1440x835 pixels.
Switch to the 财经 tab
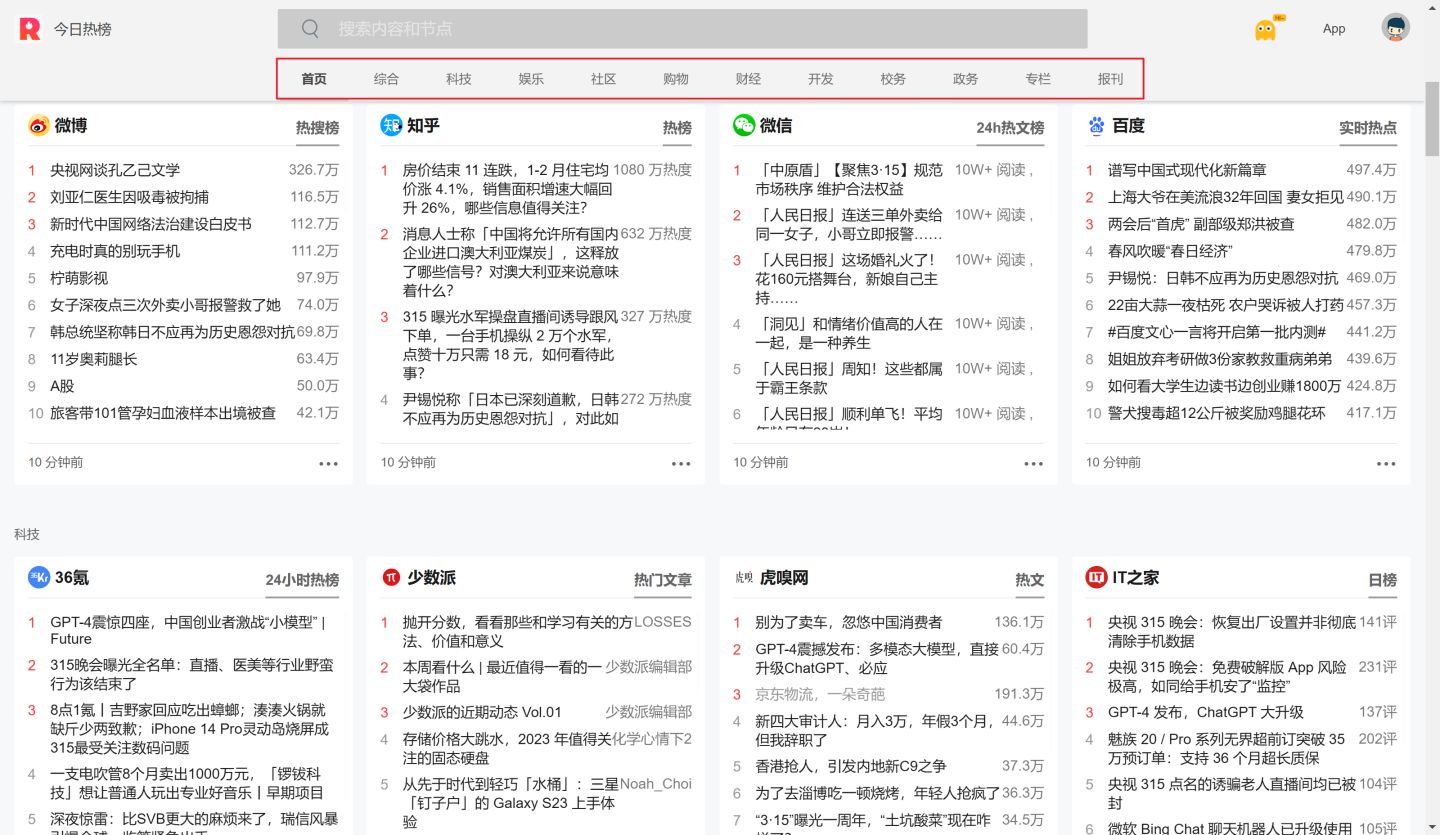tap(747, 78)
